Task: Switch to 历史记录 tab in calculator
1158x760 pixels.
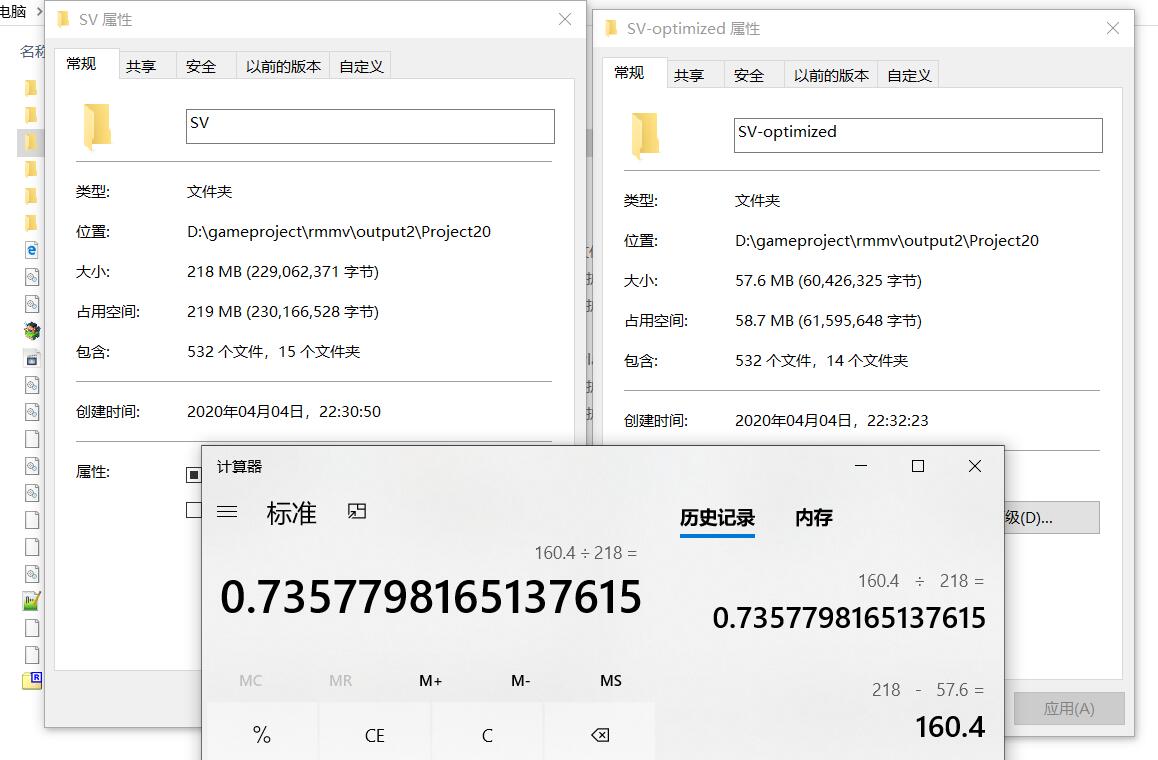Action: [717, 518]
